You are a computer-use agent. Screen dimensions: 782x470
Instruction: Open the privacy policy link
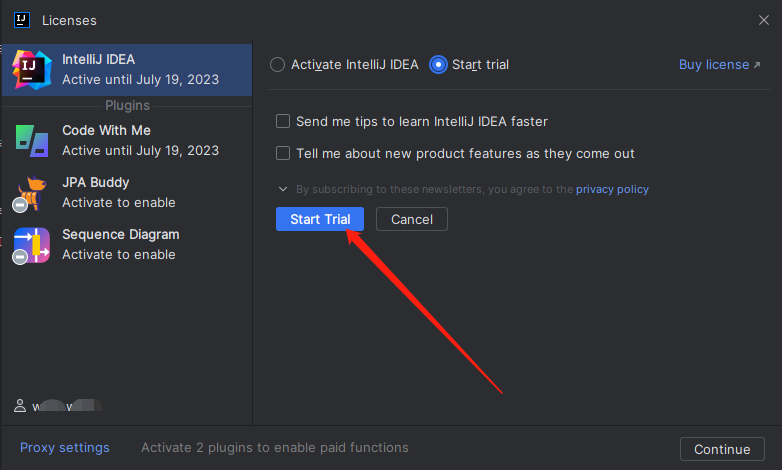tap(612, 189)
